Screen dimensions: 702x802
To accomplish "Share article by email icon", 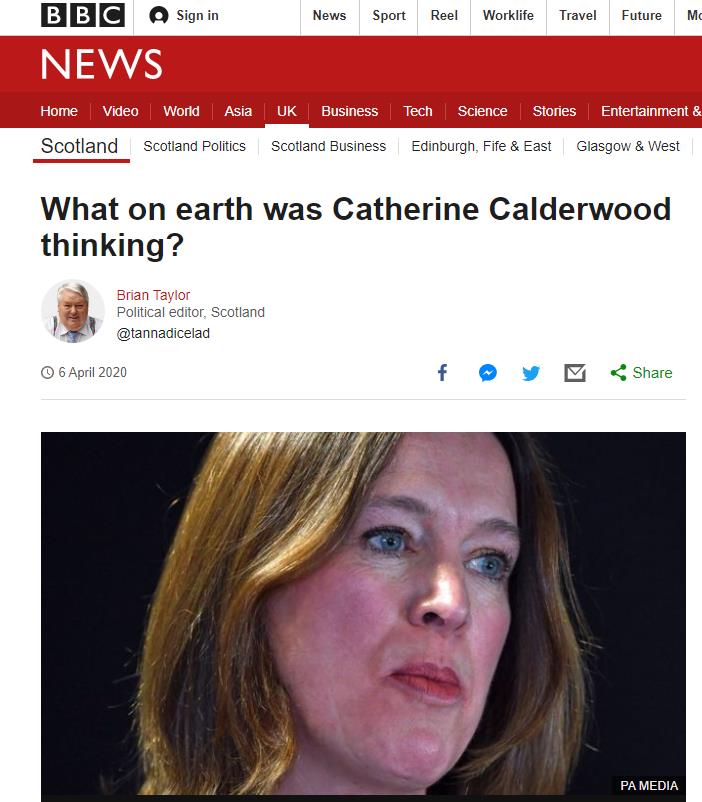I will [575, 373].
